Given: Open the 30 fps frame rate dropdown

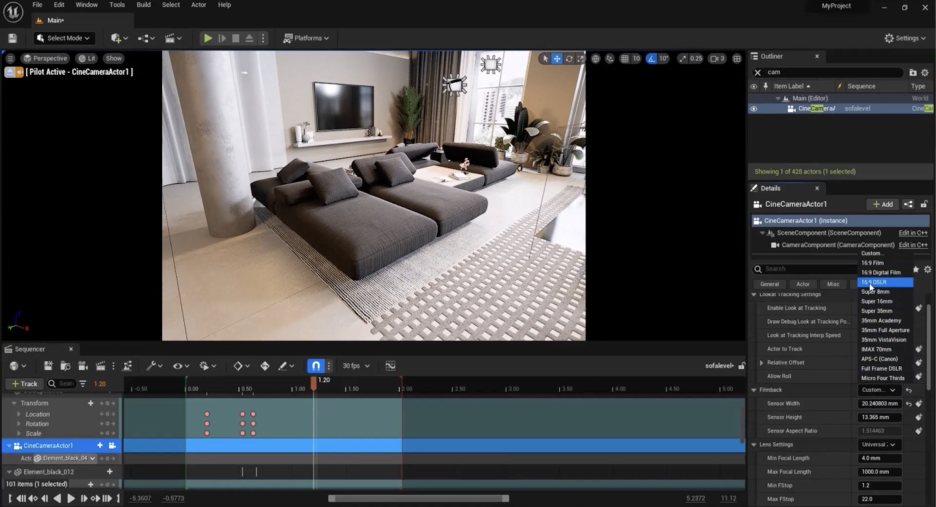Looking at the screenshot, I should 356,366.
